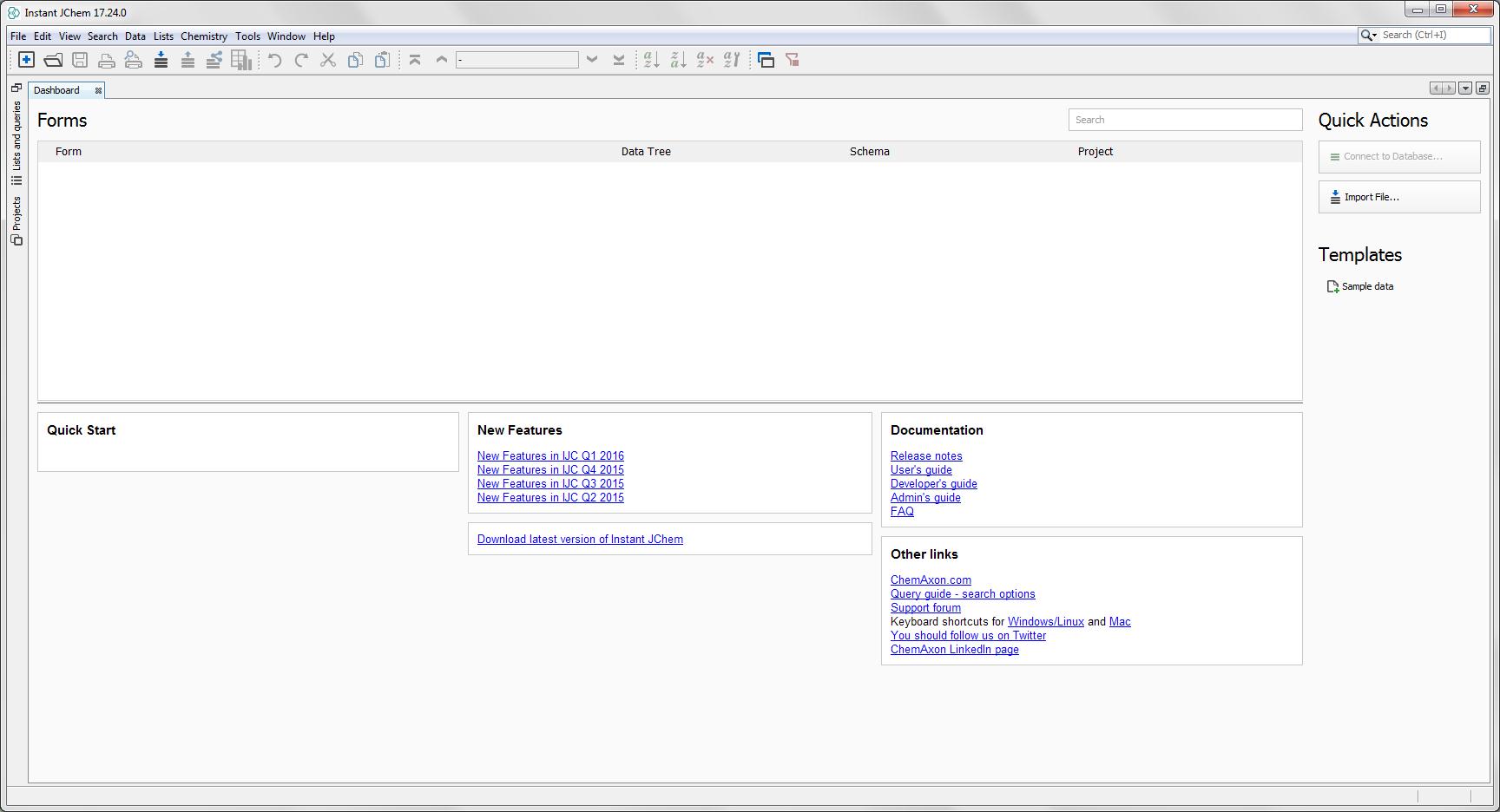
Task: Open the Search menu
Action: click(102, 36)
